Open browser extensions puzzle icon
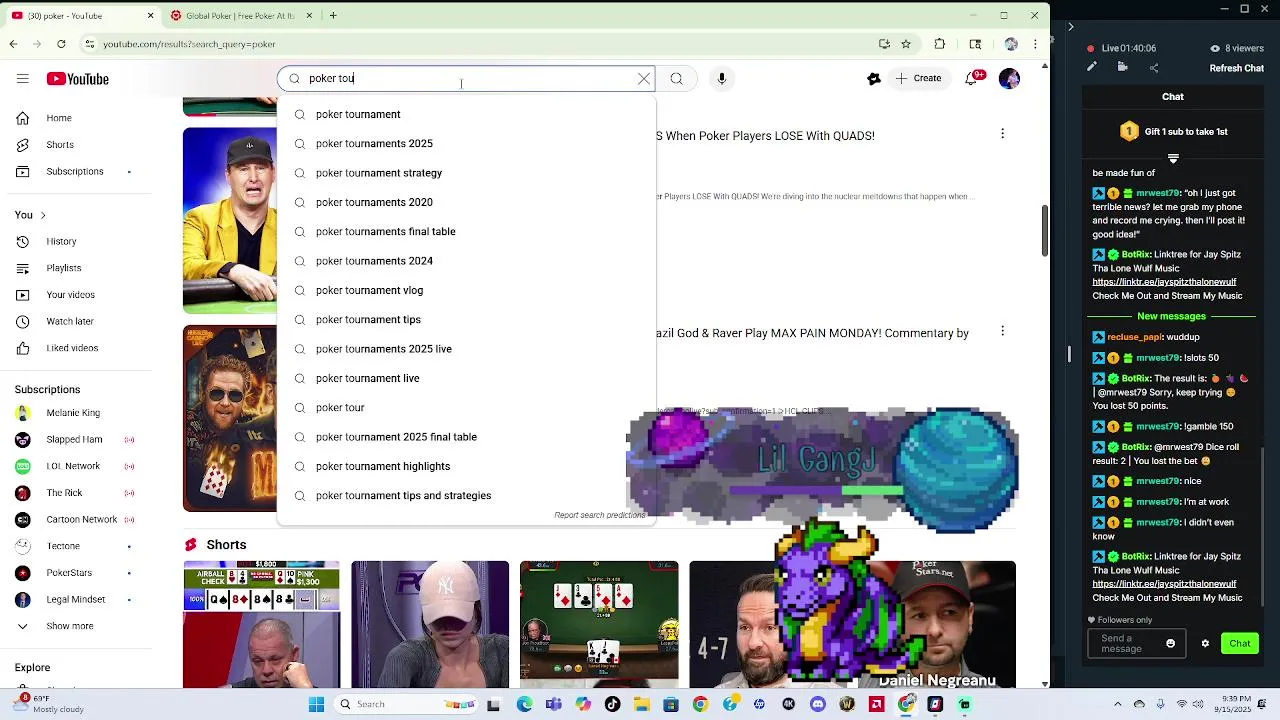The height and width of the screenshot is (720, 1280). [940, 44]
